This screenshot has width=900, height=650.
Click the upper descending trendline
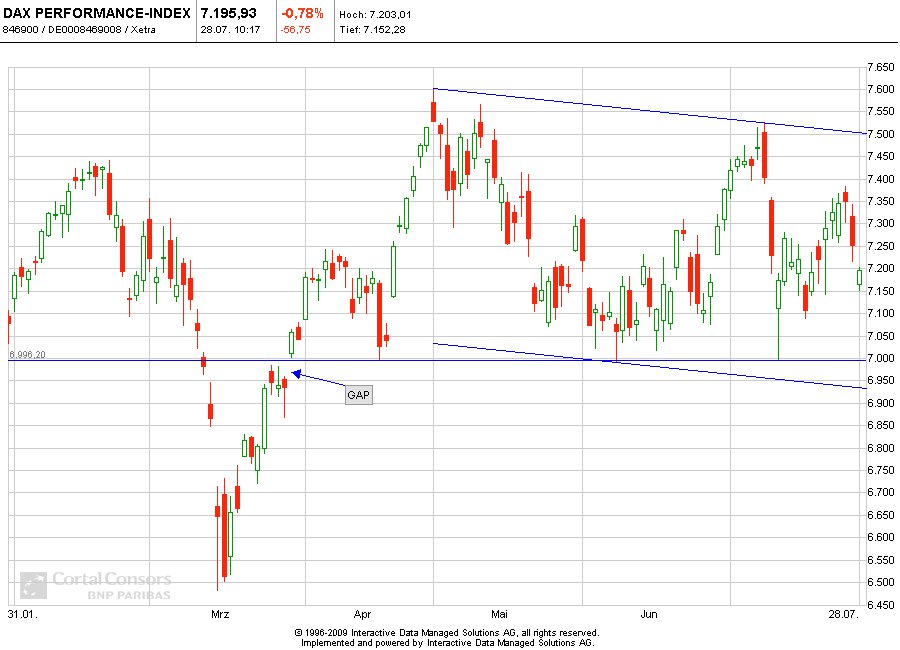[x=650, y=110]
